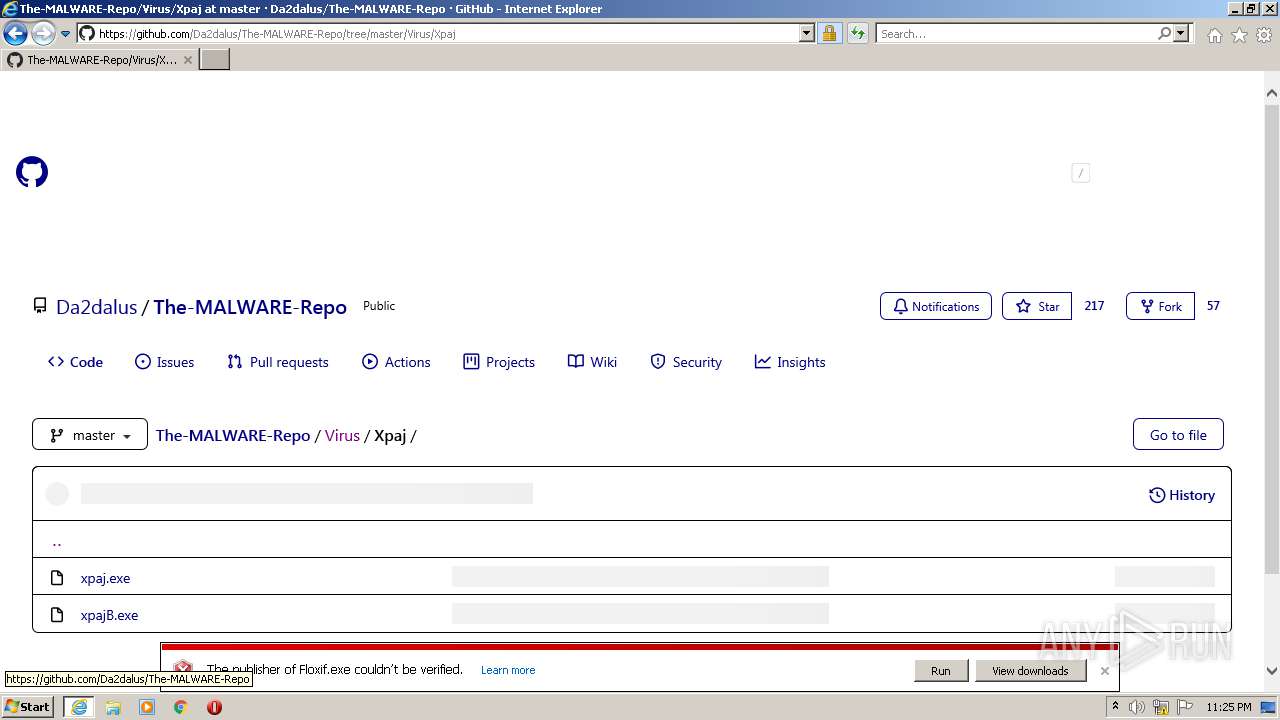
Task: Open the Security tab
Action: 686,362
